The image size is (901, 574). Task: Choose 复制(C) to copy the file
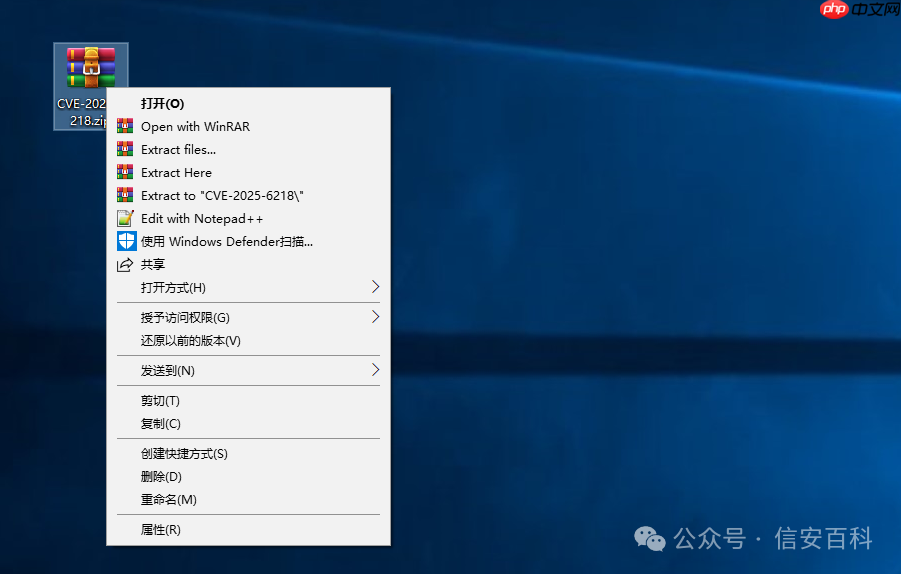click(x=248, y=423)
